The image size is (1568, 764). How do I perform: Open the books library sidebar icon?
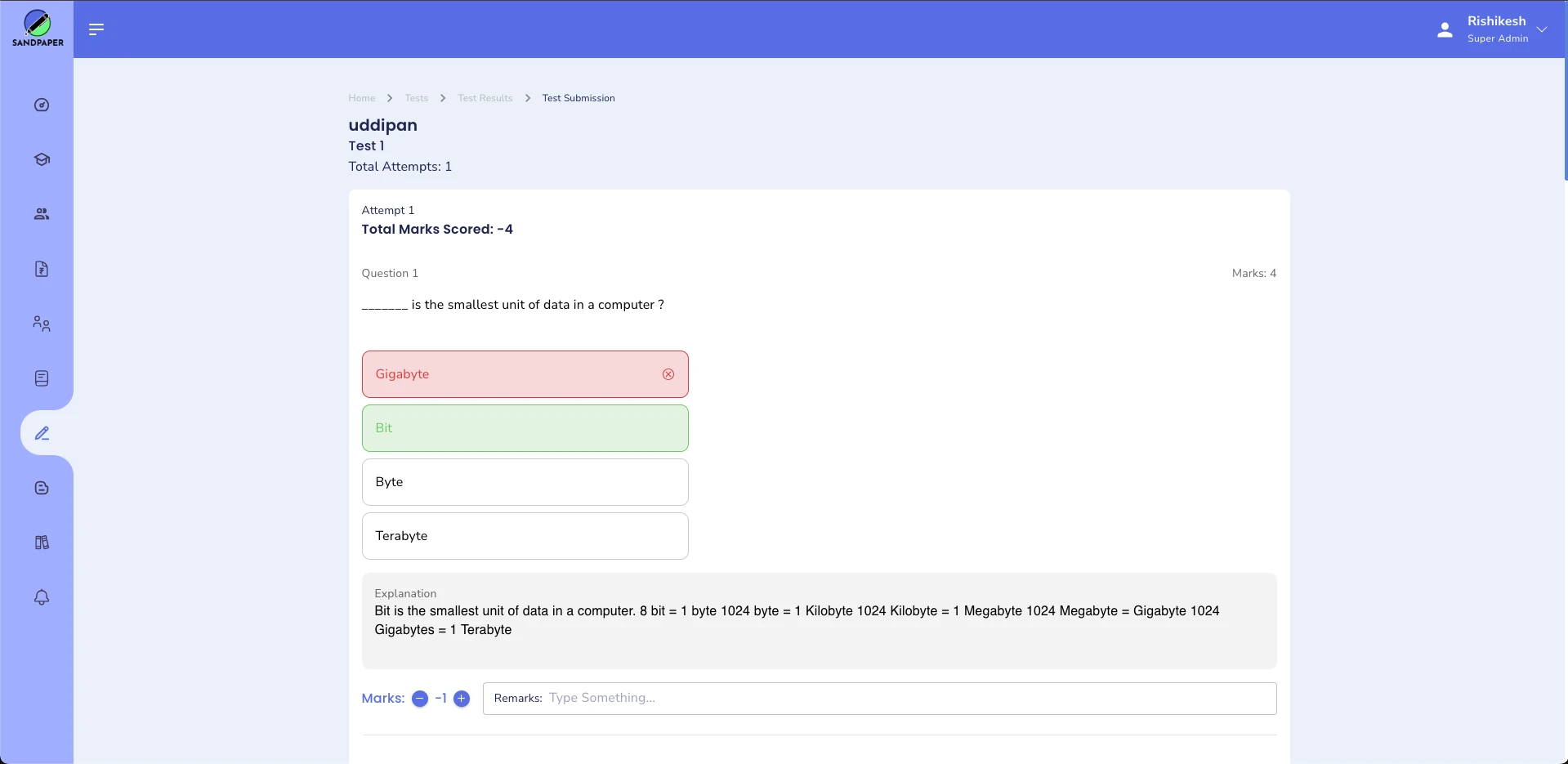click(x=42, y=543)
